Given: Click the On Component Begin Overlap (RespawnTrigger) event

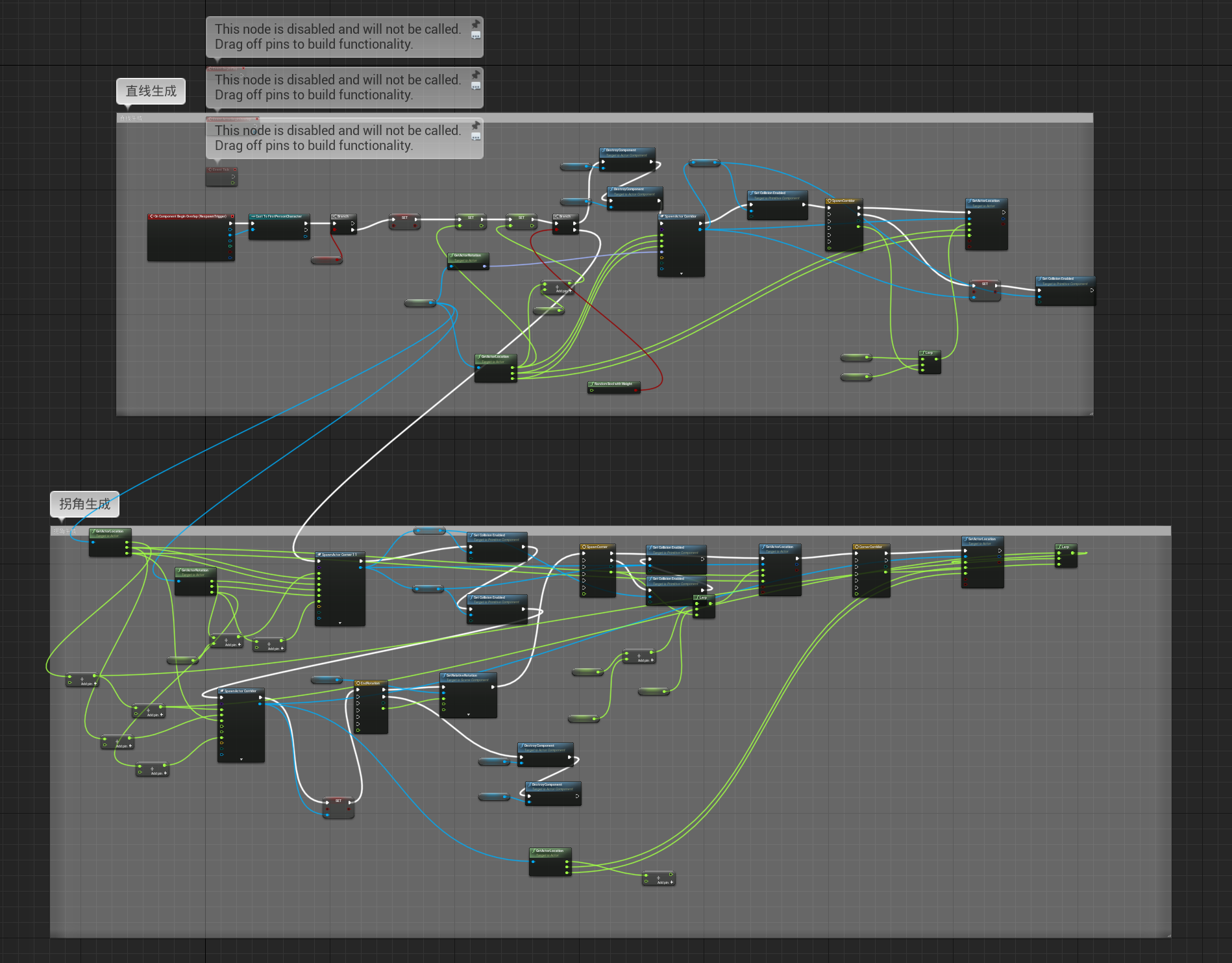Looking at the screenshot, I should coord(191,237).
